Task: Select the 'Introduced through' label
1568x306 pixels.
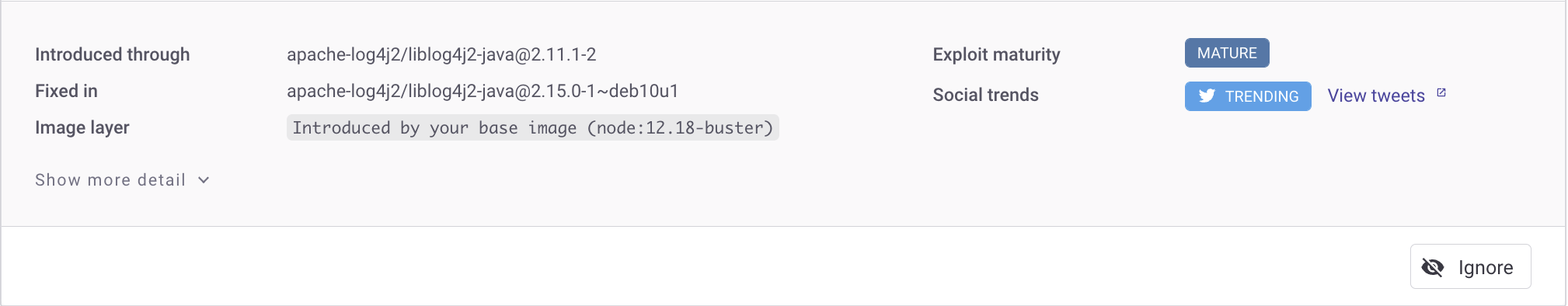Action: point(113,54)
